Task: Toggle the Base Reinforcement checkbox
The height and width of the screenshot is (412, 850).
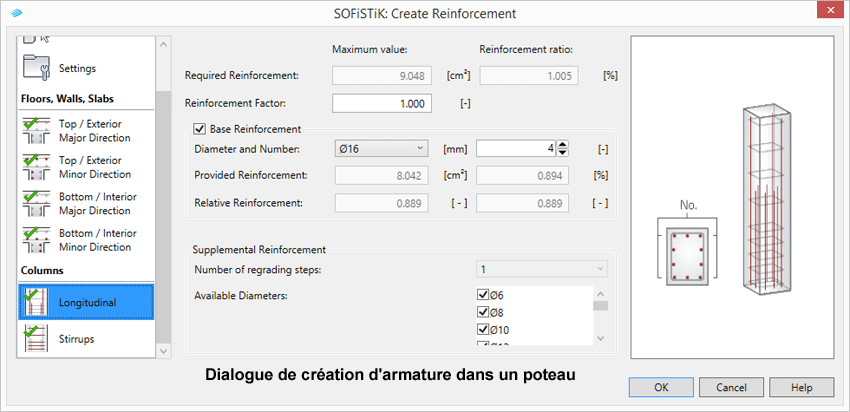Action: 200,129
